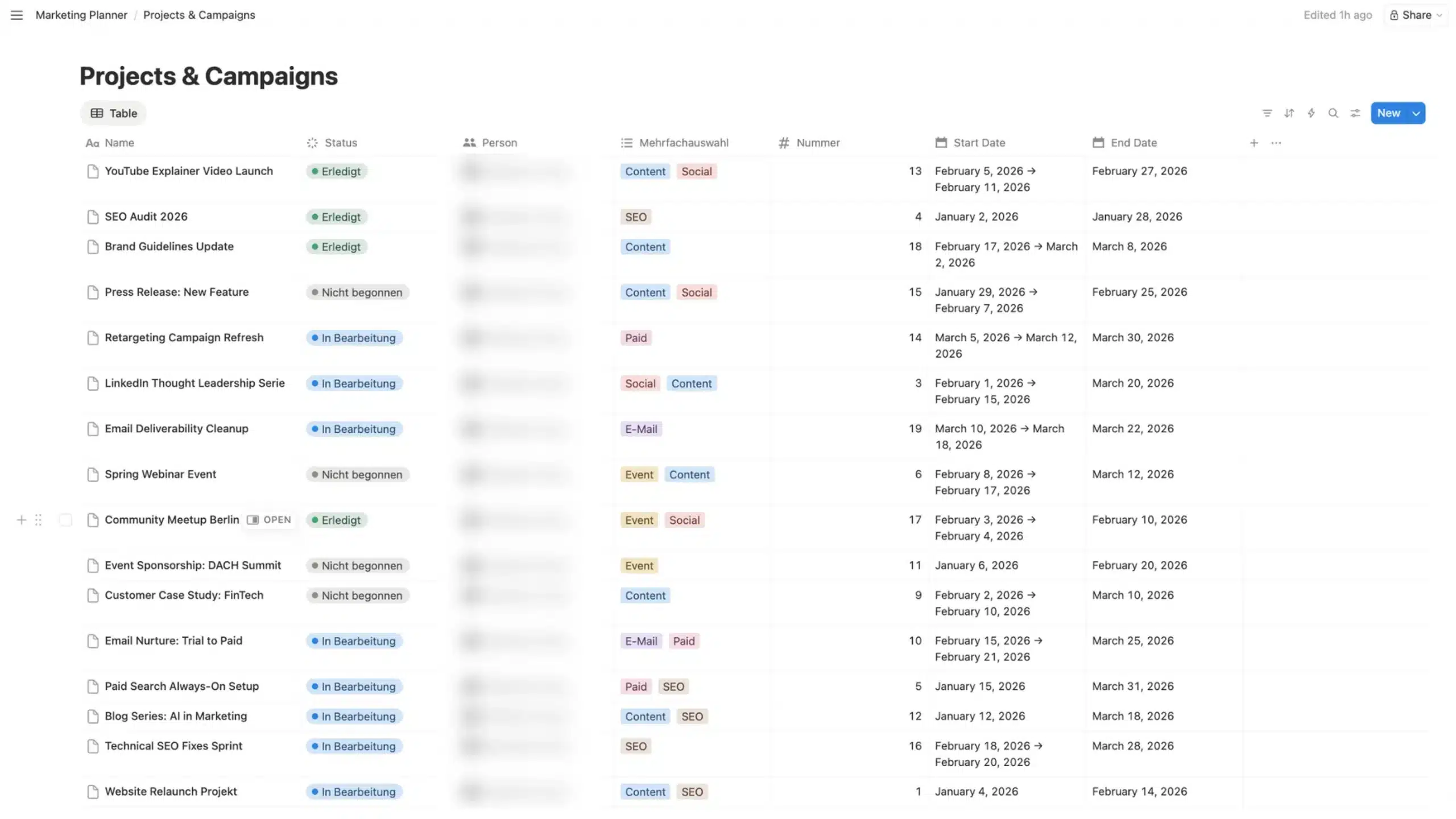Viewport: 1456px width, 819px height.
Task: Open the navigation sidebar via hamburger icon
Action: [x=16, y=15]
